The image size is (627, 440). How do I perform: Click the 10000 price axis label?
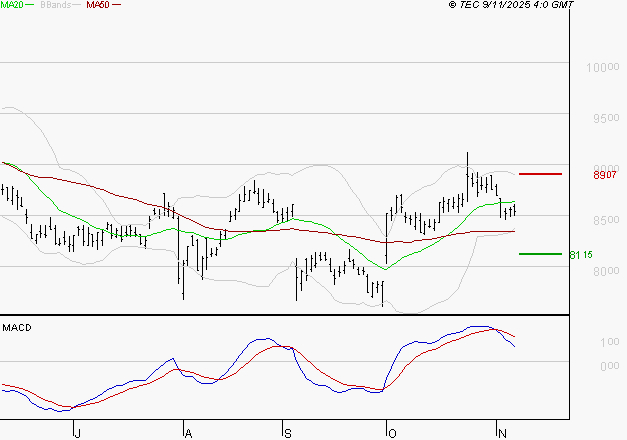point(603,67)
